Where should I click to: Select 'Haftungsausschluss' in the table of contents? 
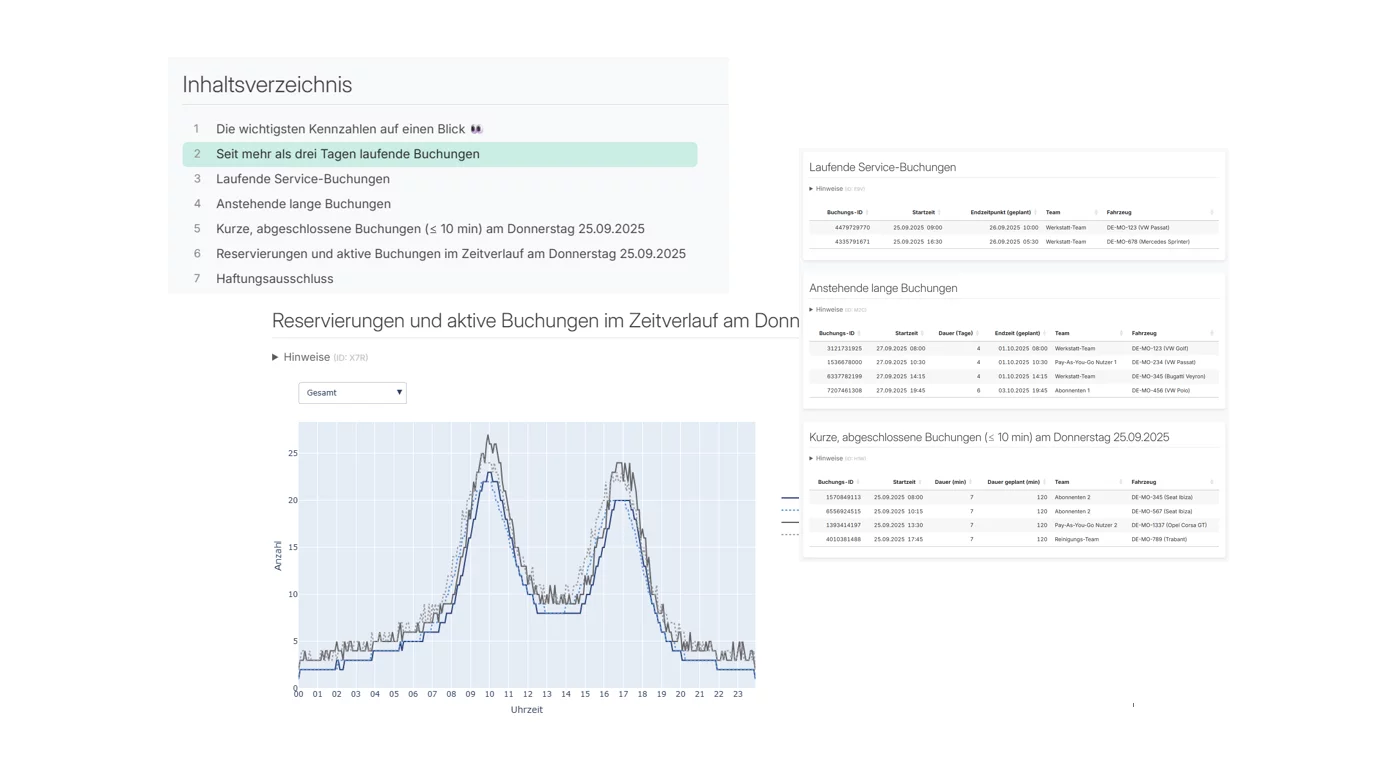pos(274,279)
